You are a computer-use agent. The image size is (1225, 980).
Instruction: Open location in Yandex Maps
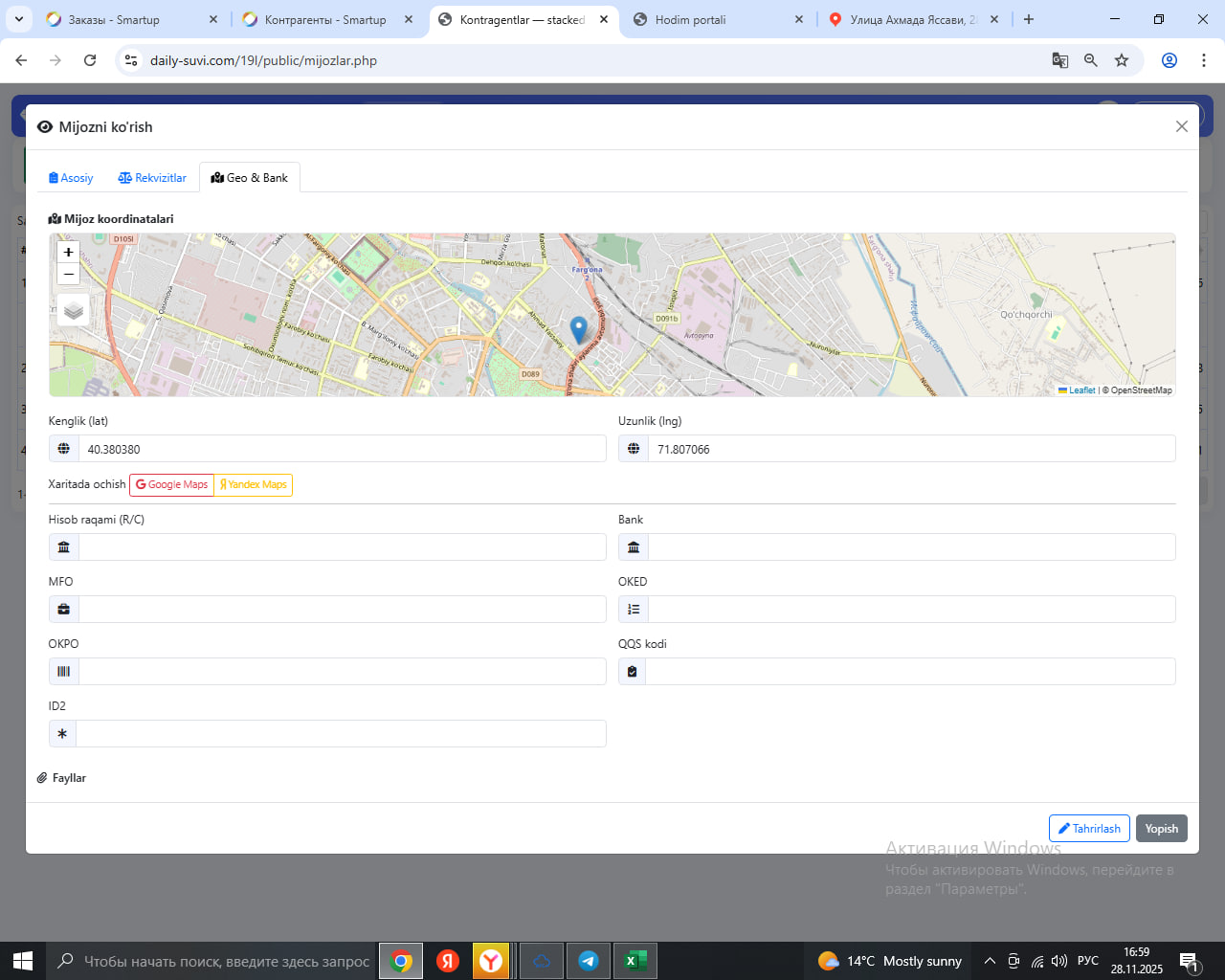(x=254, y=485)
